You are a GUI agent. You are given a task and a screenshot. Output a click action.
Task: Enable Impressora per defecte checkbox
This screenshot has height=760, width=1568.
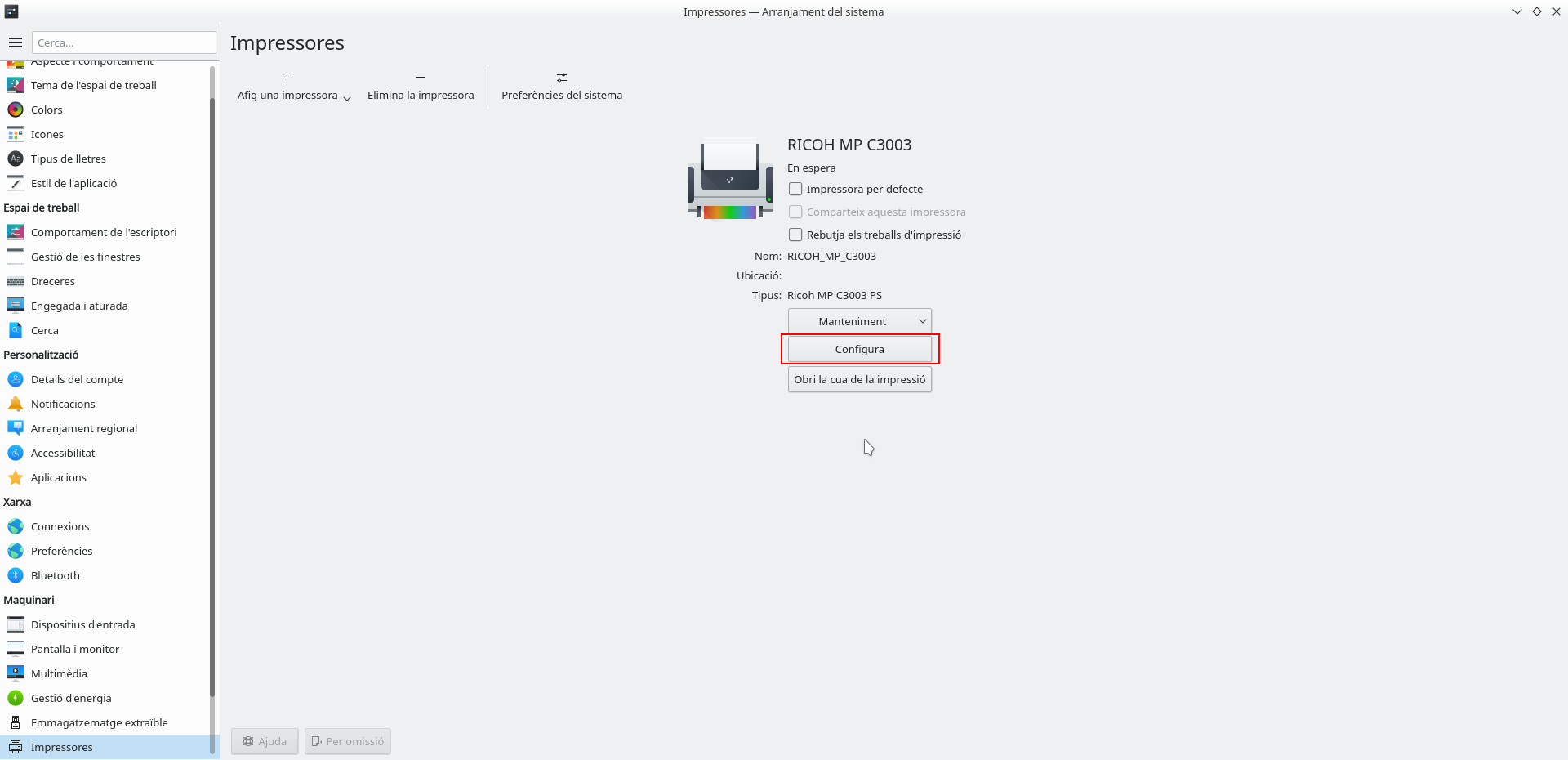795,189
